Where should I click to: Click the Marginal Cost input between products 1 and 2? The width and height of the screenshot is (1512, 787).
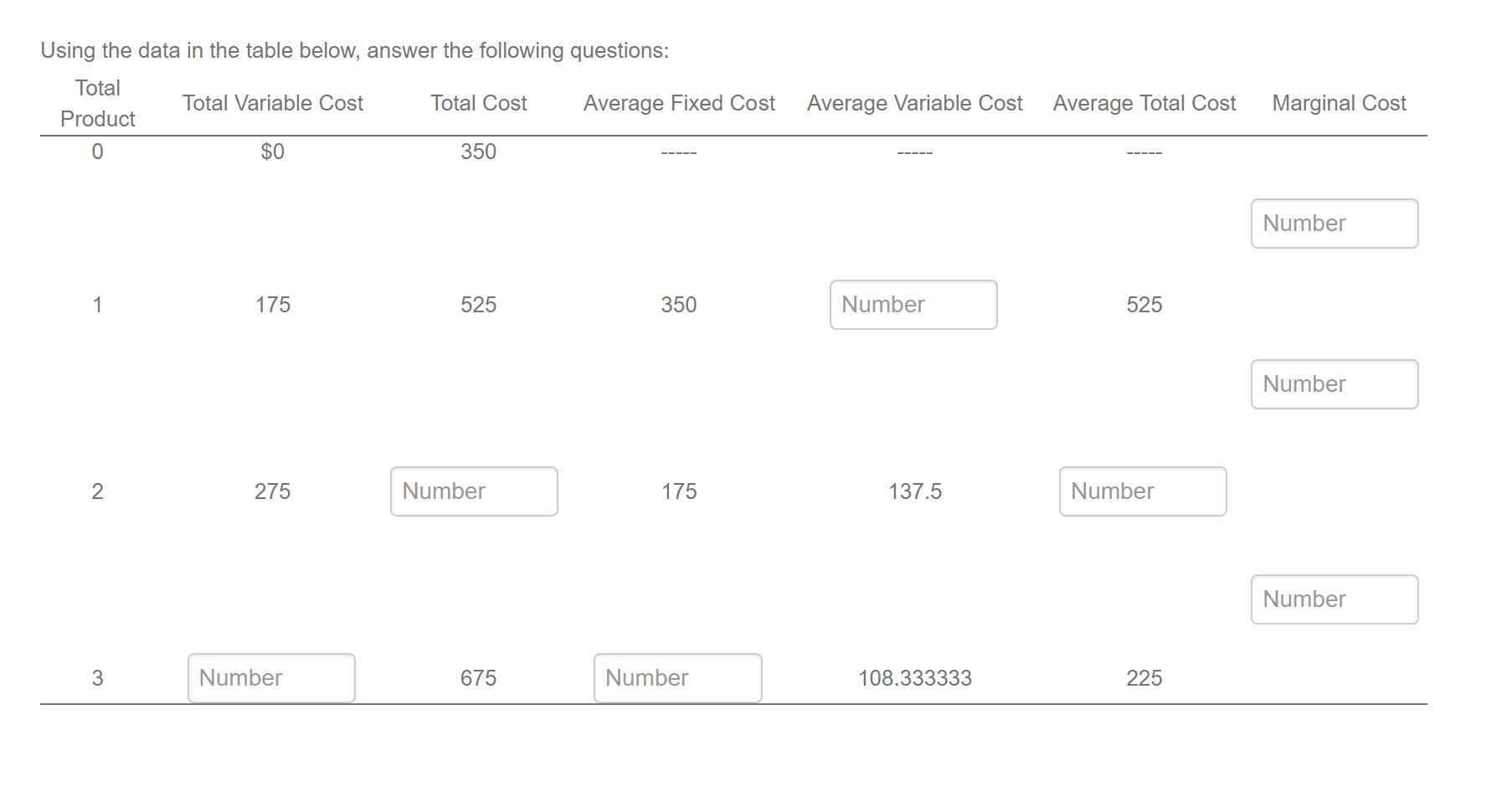tap(1334, 383)
